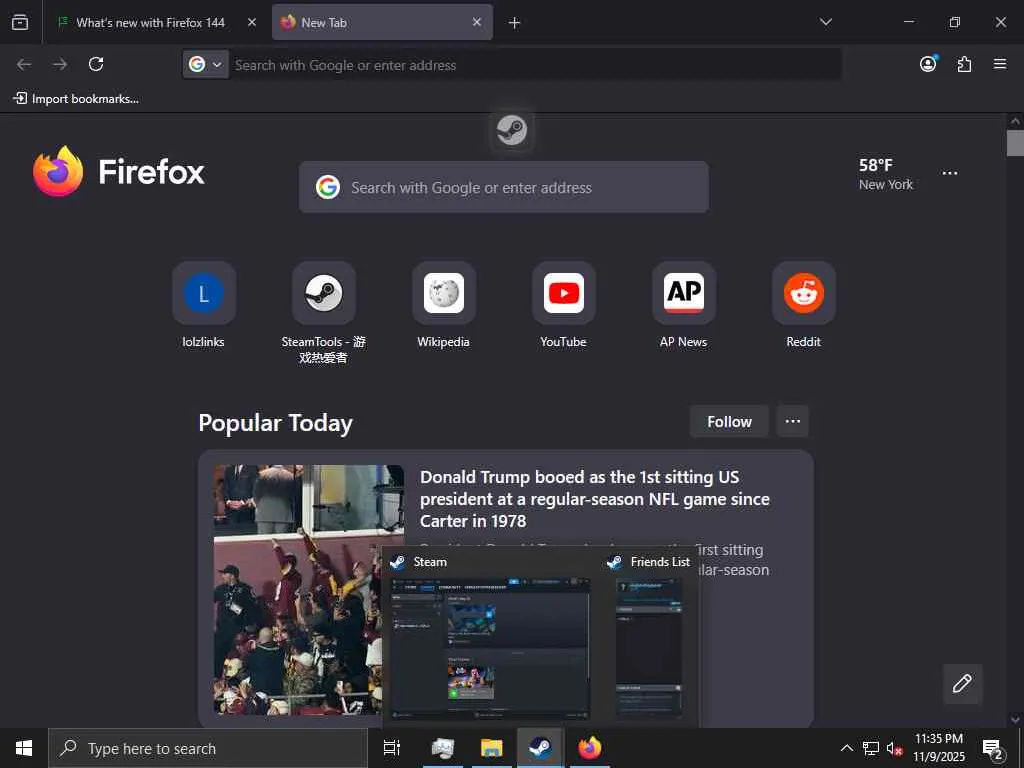Close the New Tab tab
The image size is (1024, 768).
pos(477,22)
